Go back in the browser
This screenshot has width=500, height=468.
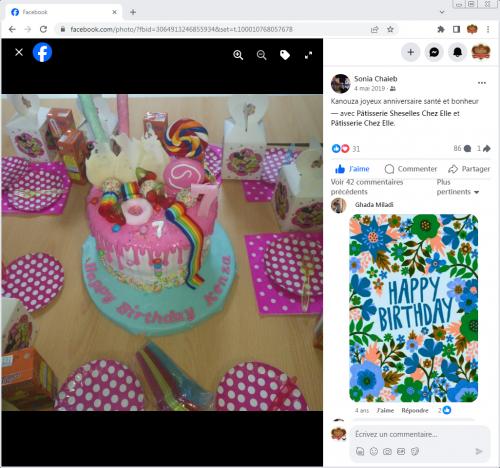(12, 29)
